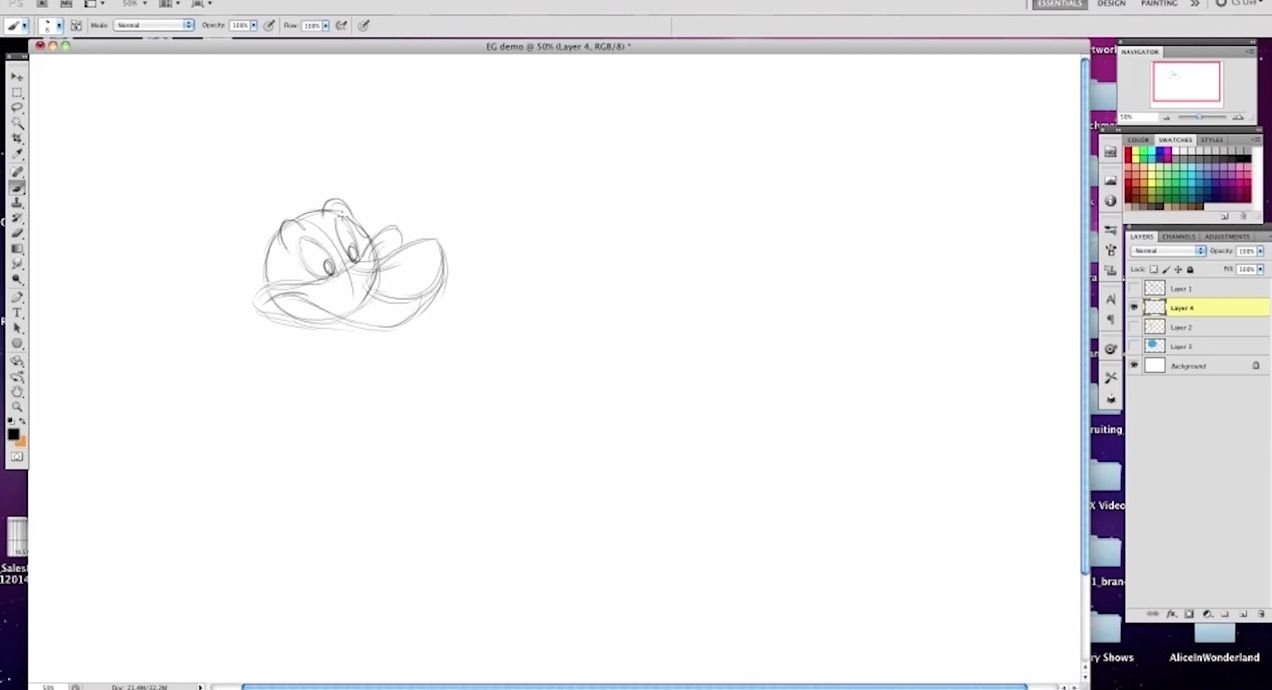Select the Blur tool
The image size is (1272, 690).
click(17, 264)
